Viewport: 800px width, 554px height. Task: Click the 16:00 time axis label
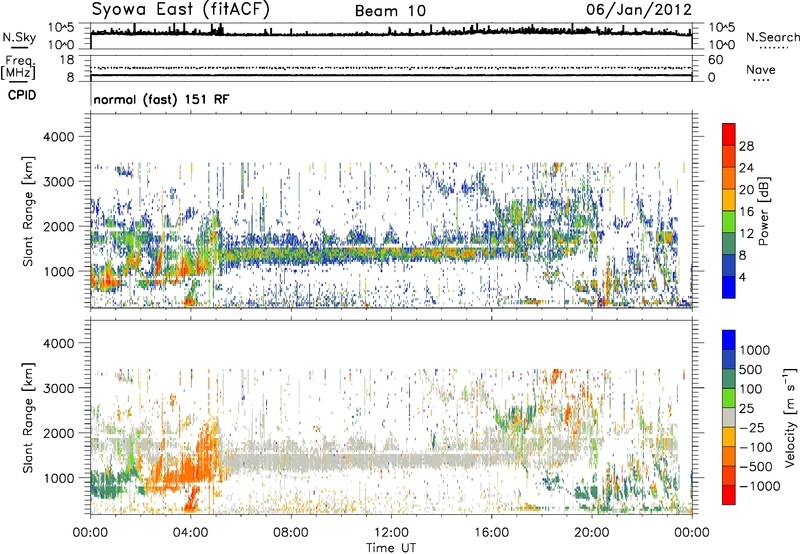tap(491, 533)
